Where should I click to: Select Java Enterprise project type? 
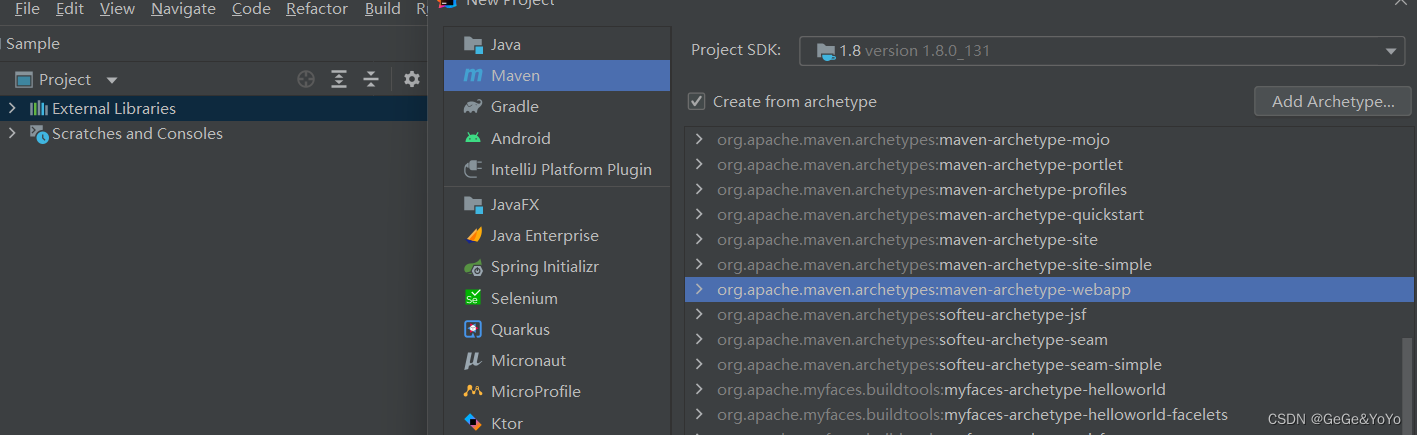[x=557, y=236]
